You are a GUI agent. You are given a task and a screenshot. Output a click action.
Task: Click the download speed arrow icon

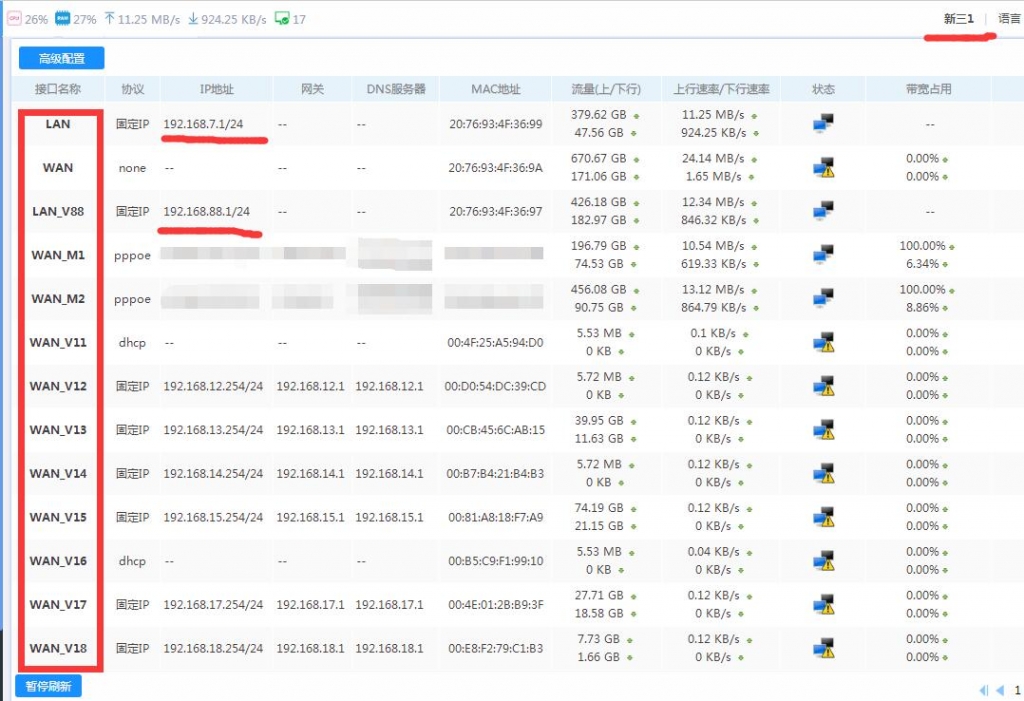coord(194,19)
